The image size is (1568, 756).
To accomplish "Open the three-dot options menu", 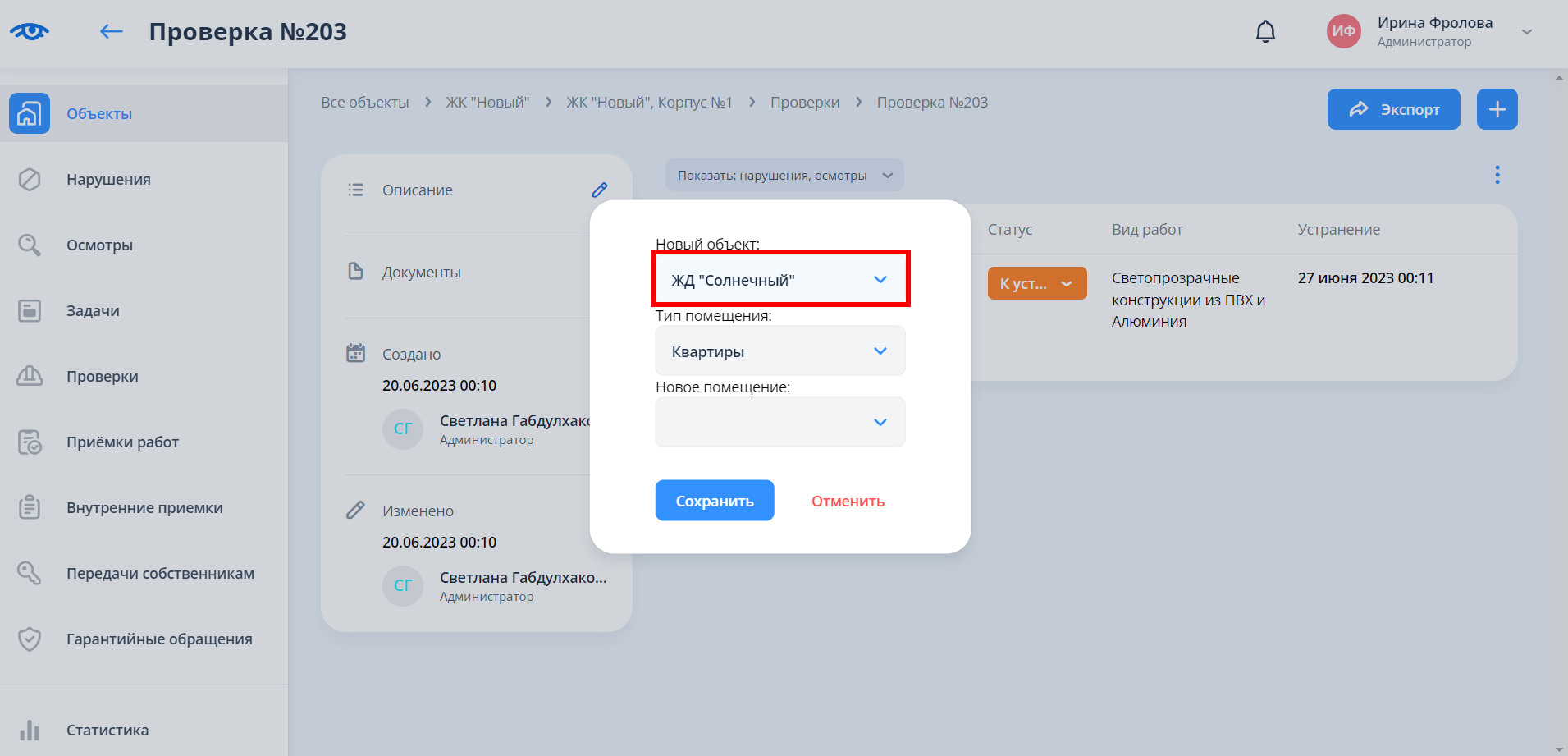I will tap(1497, 175).
